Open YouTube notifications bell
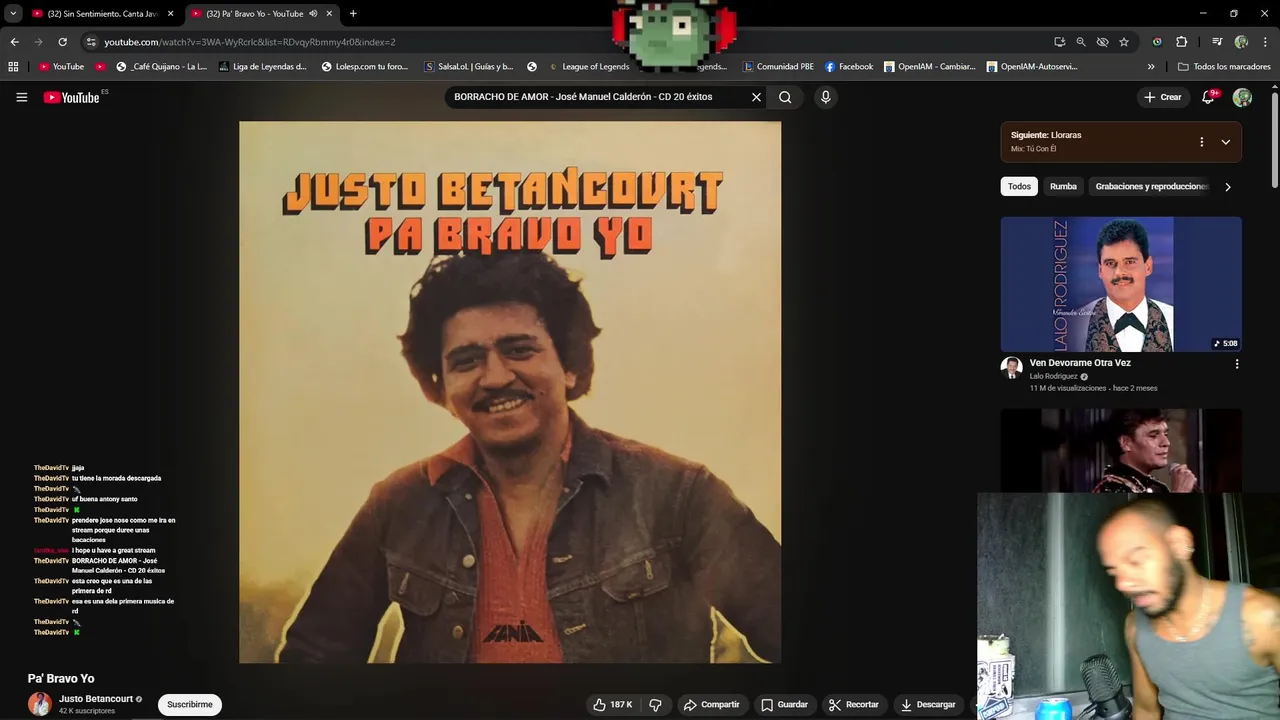Image resolution: width=1280 pixels, height=720 pixels. coord(1209,97)
